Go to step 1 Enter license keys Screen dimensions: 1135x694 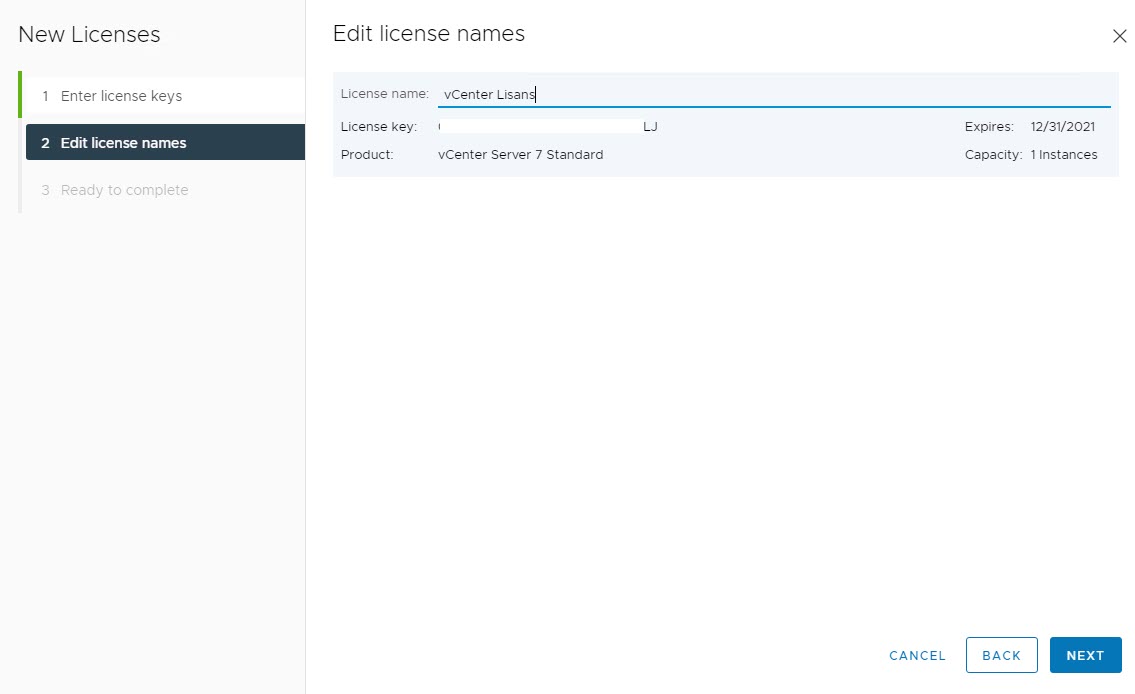point(121,97)
